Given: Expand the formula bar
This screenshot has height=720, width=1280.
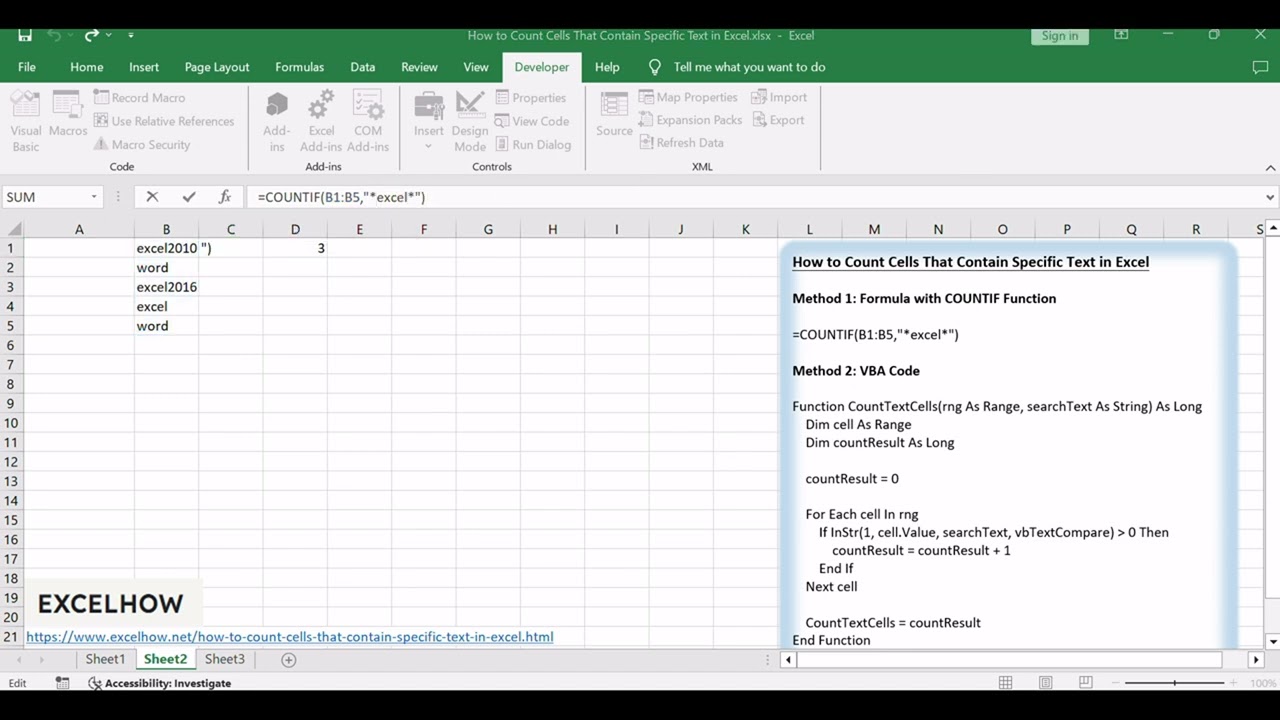Looking at the screenshot, I should click(x=1270, y=197).
